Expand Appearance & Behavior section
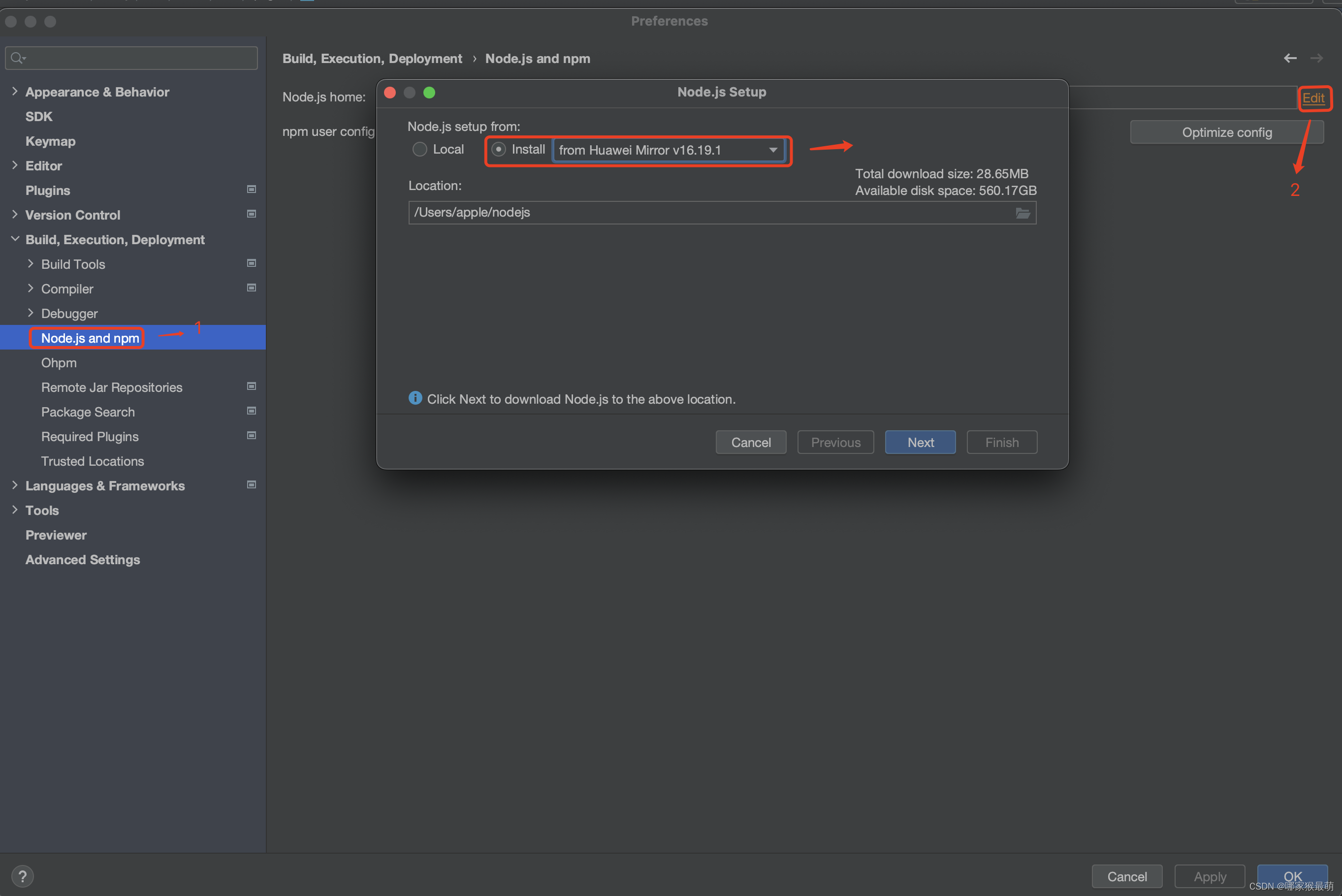1342x896 pixels. tap(15, 92)
